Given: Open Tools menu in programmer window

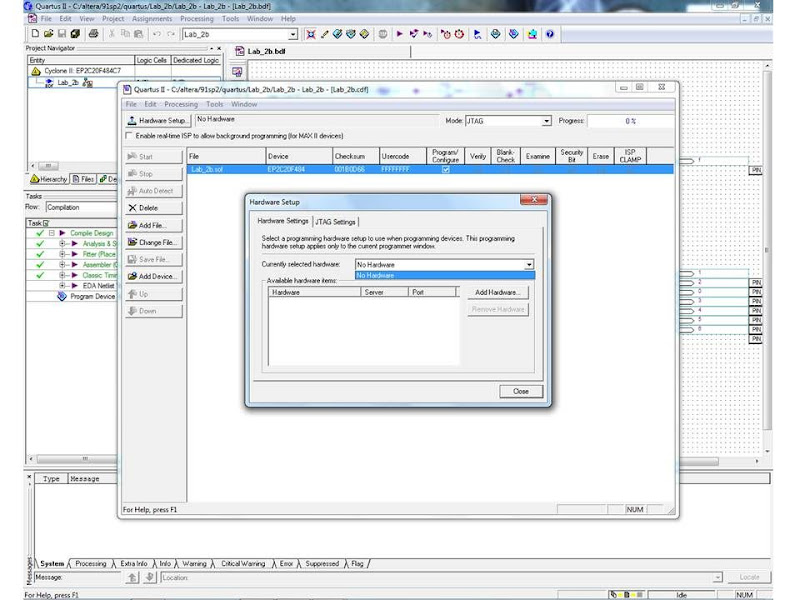Looking at the screenshot, I should (215, 104).
